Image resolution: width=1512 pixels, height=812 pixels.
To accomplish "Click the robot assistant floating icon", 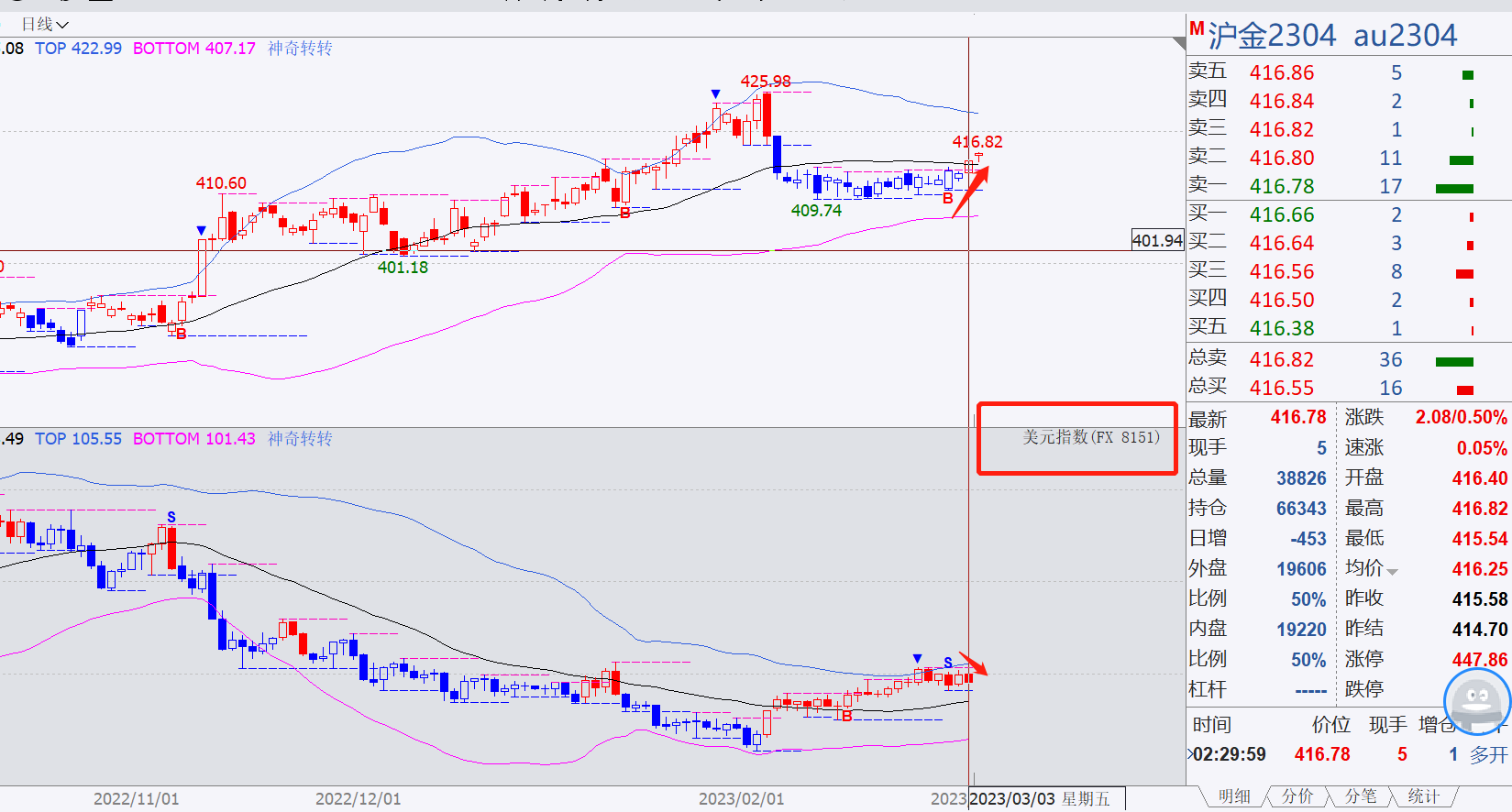I will [x=1477, y=702].
